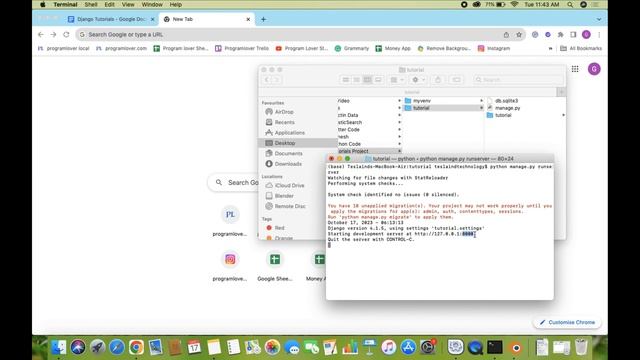The image size is (640, 360).
Task: Expand myvenv folder arrow in Finder
Action: (x=481, y=100)
